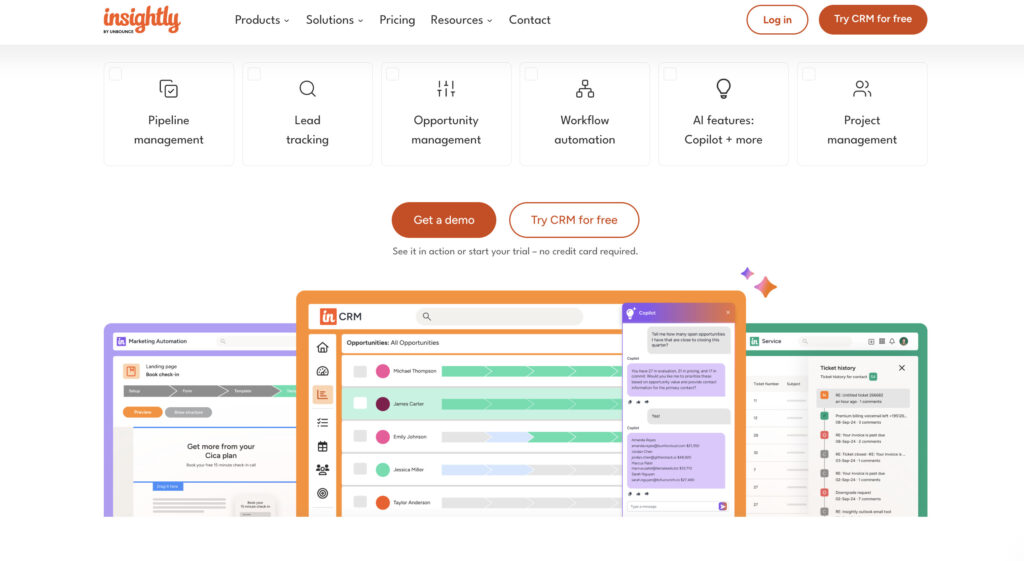Click the user avatar in Service window
The width and height of the screenshot is (1024, 561).
pyautogui.click(x=904, y=341)
